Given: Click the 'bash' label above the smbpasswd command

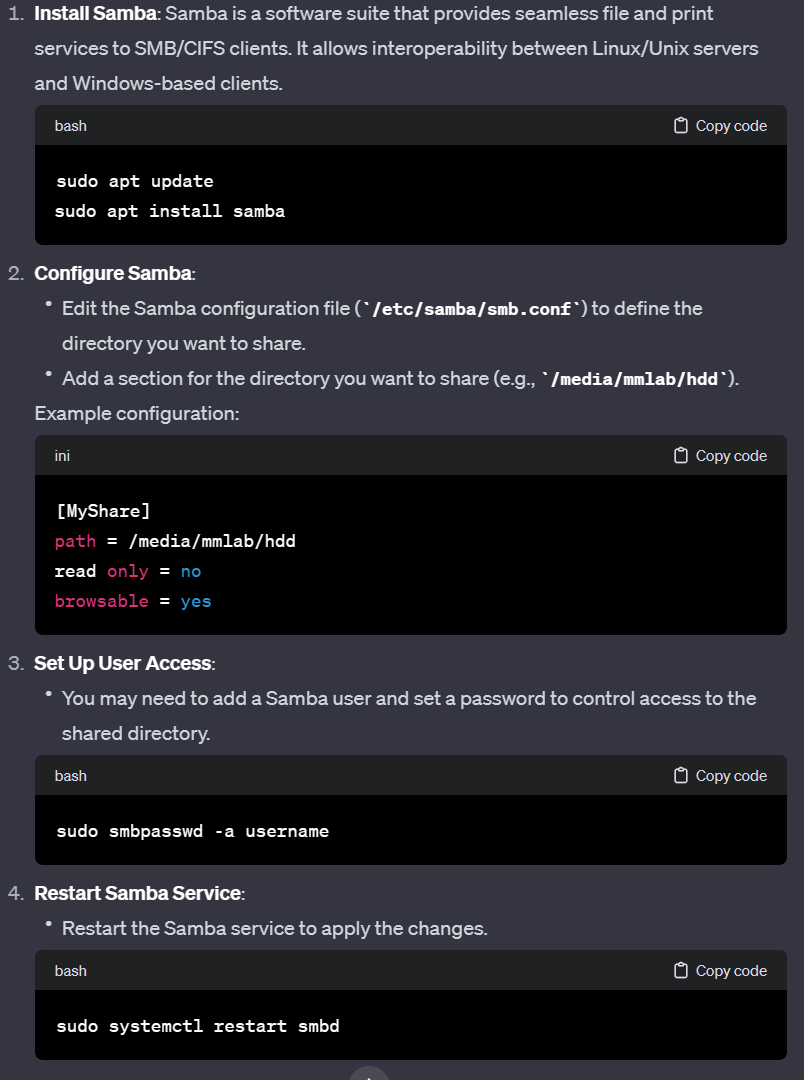Looking at the screenshot, I should pos(70,776).
